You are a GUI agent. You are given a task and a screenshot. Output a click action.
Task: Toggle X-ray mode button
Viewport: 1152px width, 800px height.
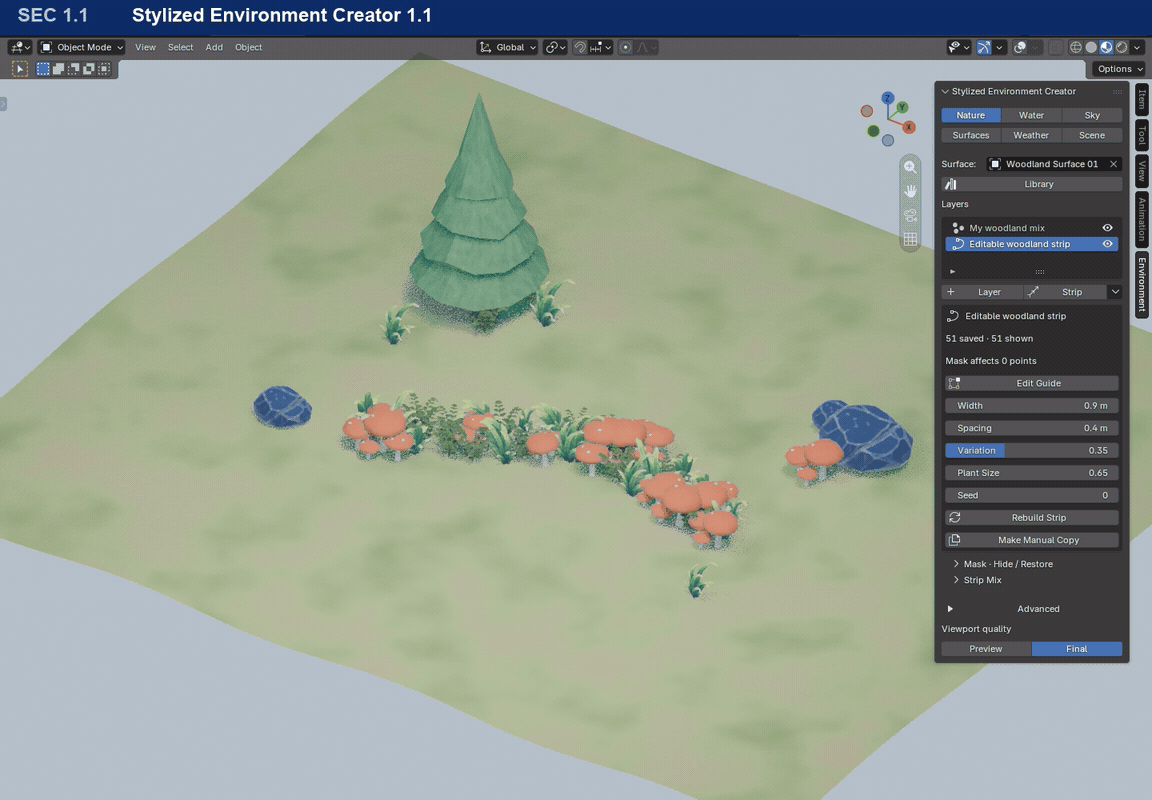coord(1056,47)
